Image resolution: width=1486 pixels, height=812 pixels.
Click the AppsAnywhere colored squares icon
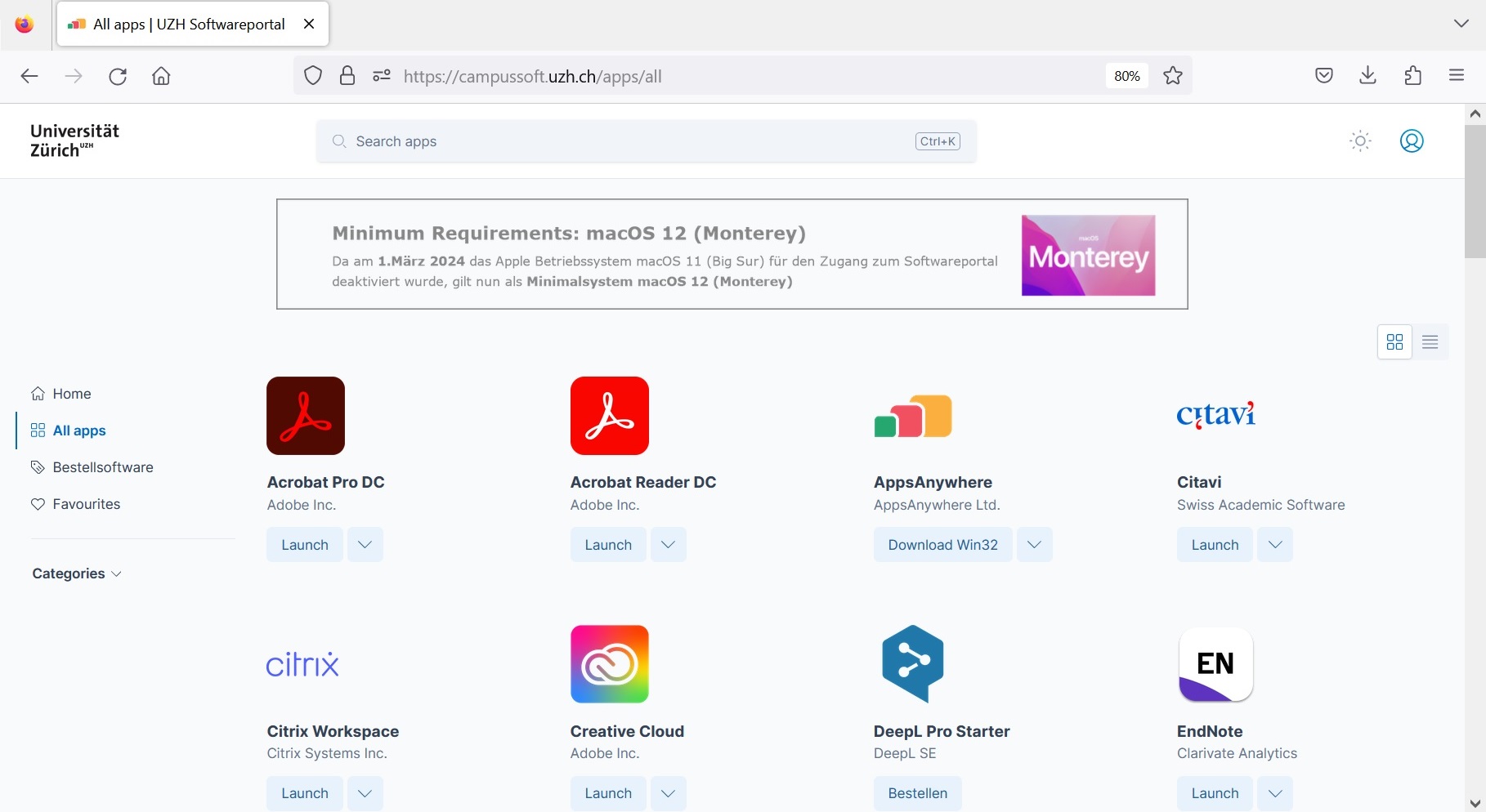click(913, 416)
